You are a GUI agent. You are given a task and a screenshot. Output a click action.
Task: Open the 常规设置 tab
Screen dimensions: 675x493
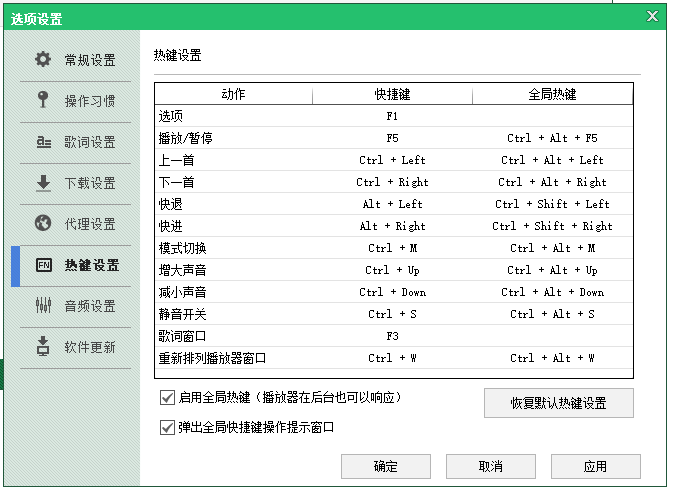point(90,60)
